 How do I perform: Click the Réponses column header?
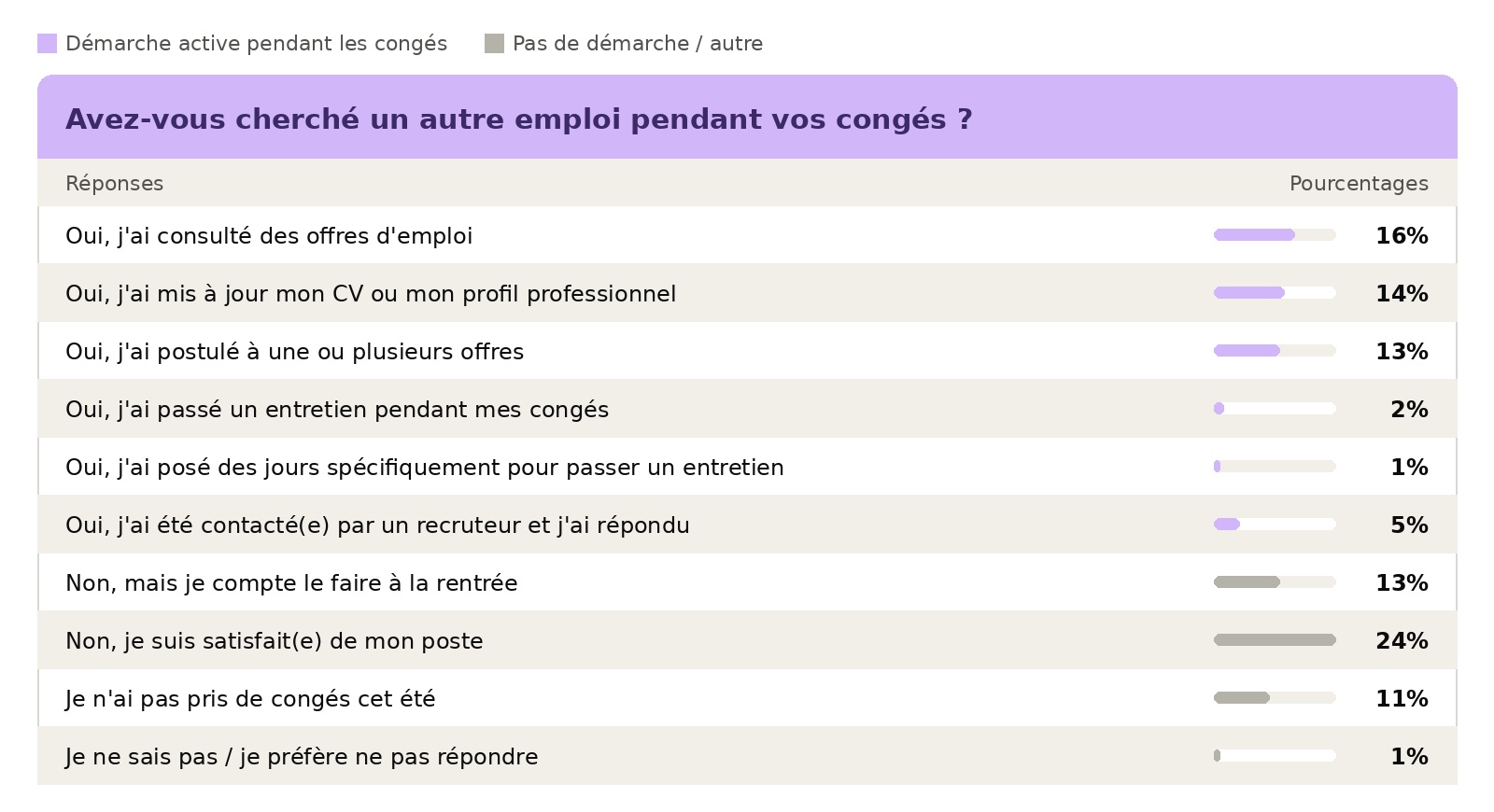click(114, 184)
